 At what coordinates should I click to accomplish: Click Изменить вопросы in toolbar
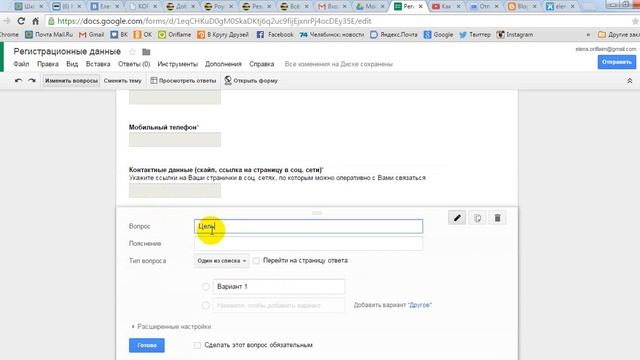click(71, 81)
